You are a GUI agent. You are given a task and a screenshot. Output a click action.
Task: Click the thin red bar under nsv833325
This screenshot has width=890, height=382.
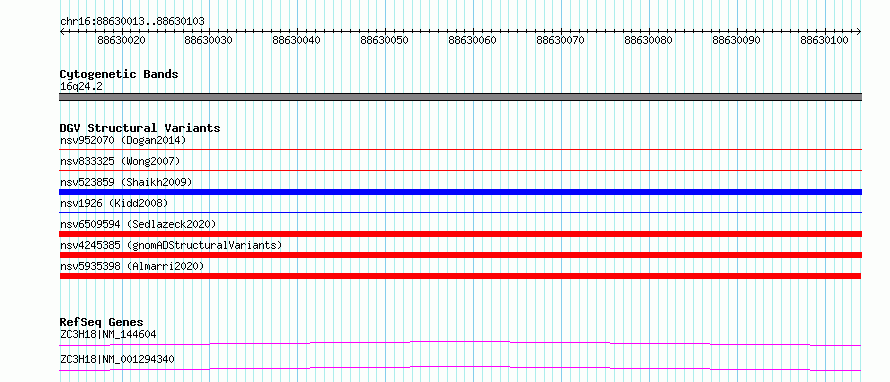460,170
